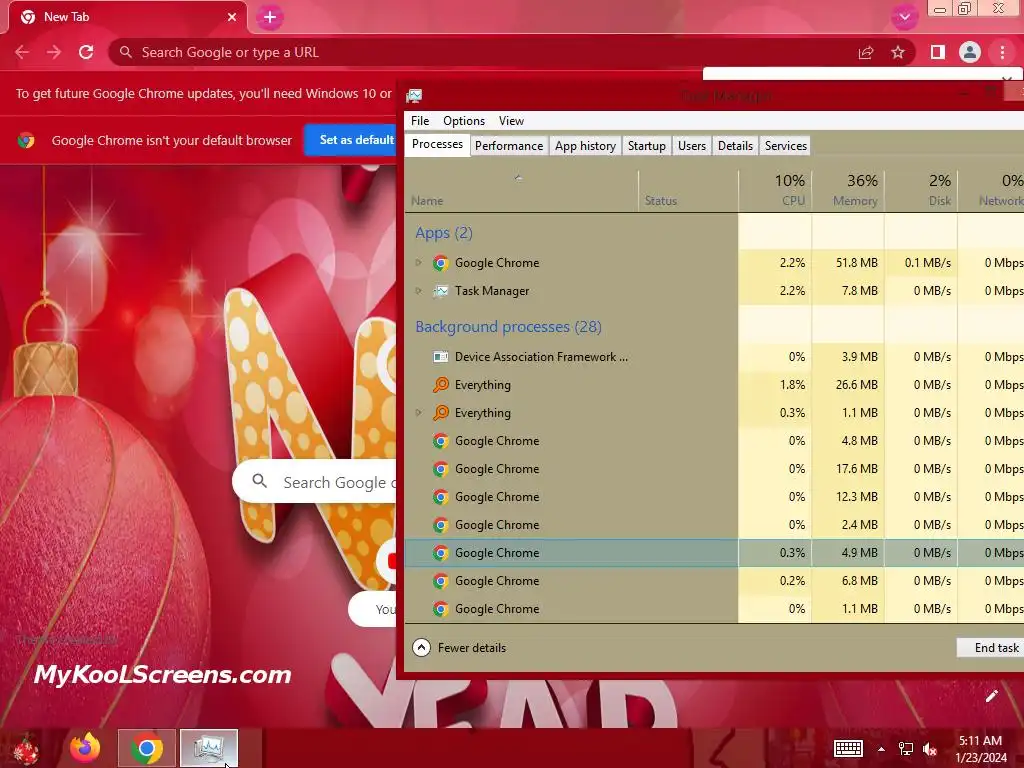Click Chrome icon in 2.4 MB row
The image size is (1024, 768).
(441, 525)
